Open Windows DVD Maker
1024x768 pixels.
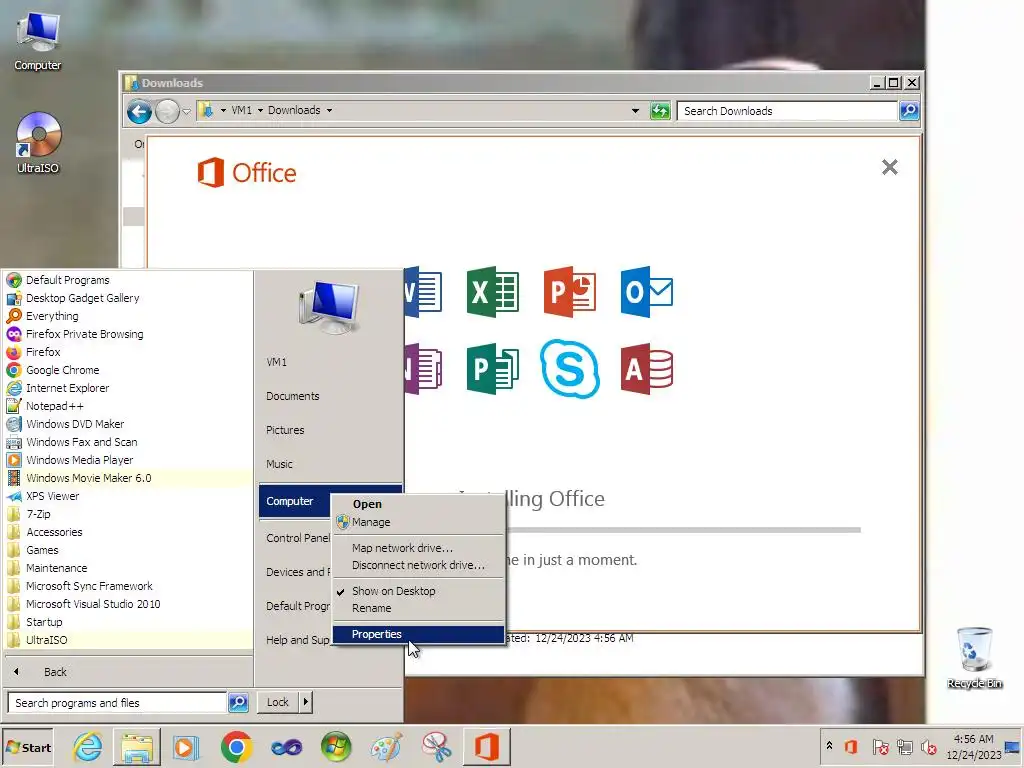74,424
